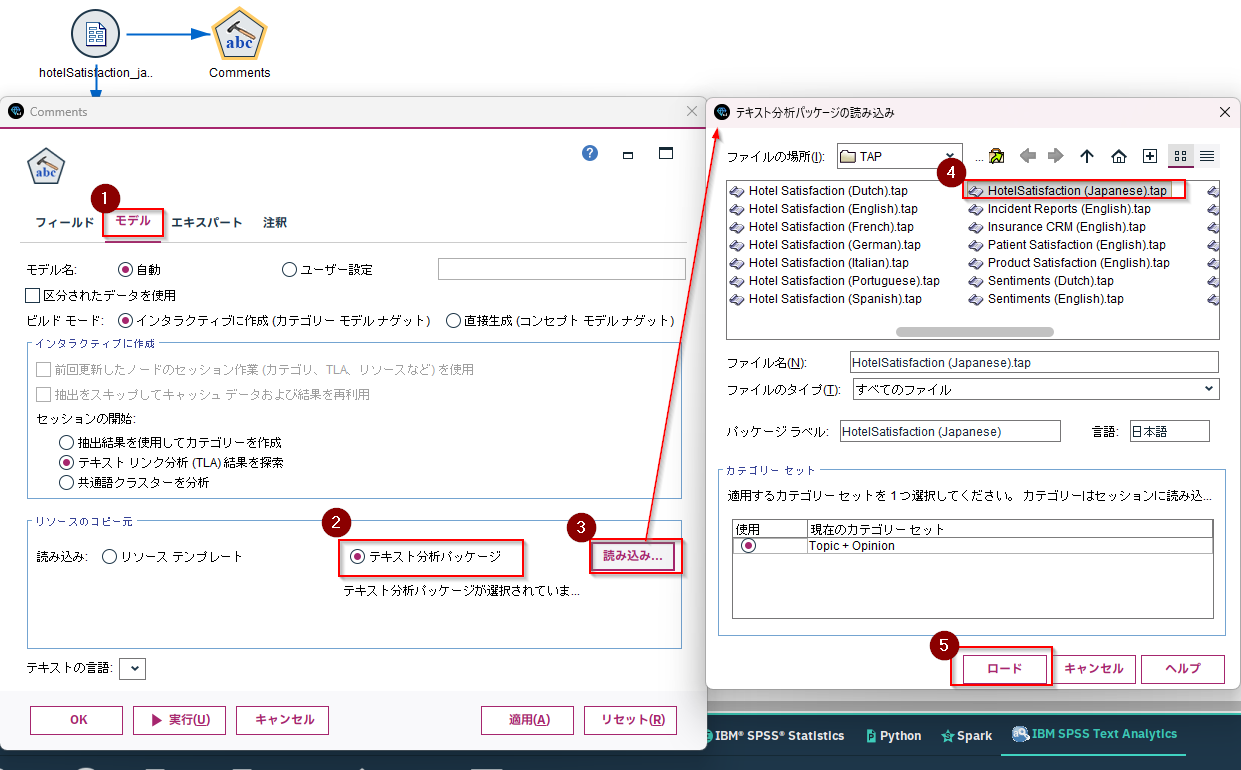Click the create new folder icon
The width and height of the screenshot is (1241, 770).
tap(1149, 156)
